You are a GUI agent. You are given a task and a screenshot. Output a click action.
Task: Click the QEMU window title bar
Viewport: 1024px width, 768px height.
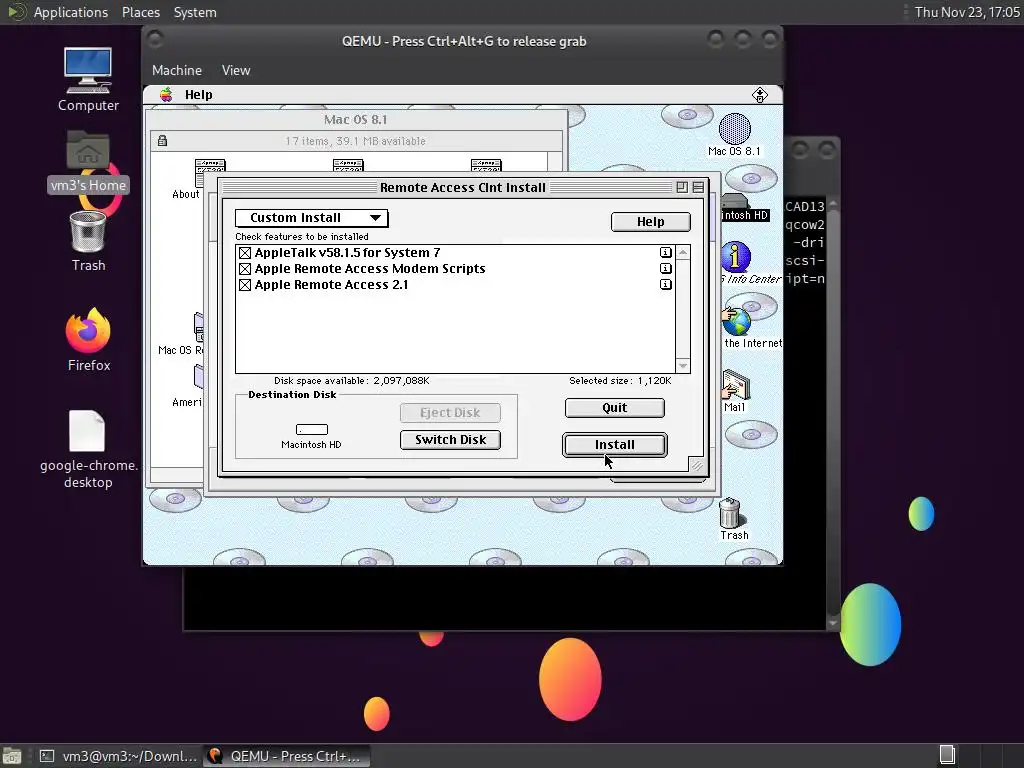(464, 41)
